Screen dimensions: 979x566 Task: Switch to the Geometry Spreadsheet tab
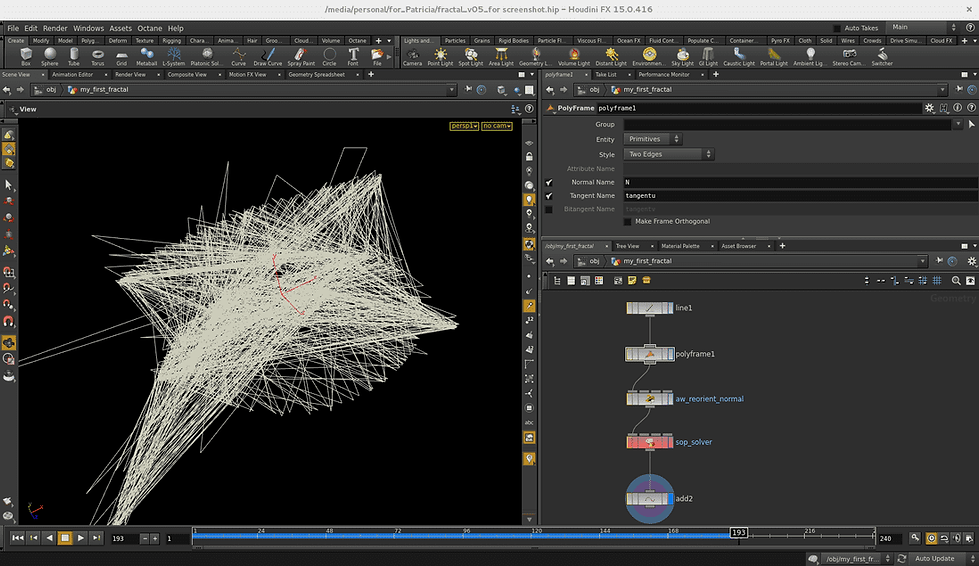click(317, 74)
